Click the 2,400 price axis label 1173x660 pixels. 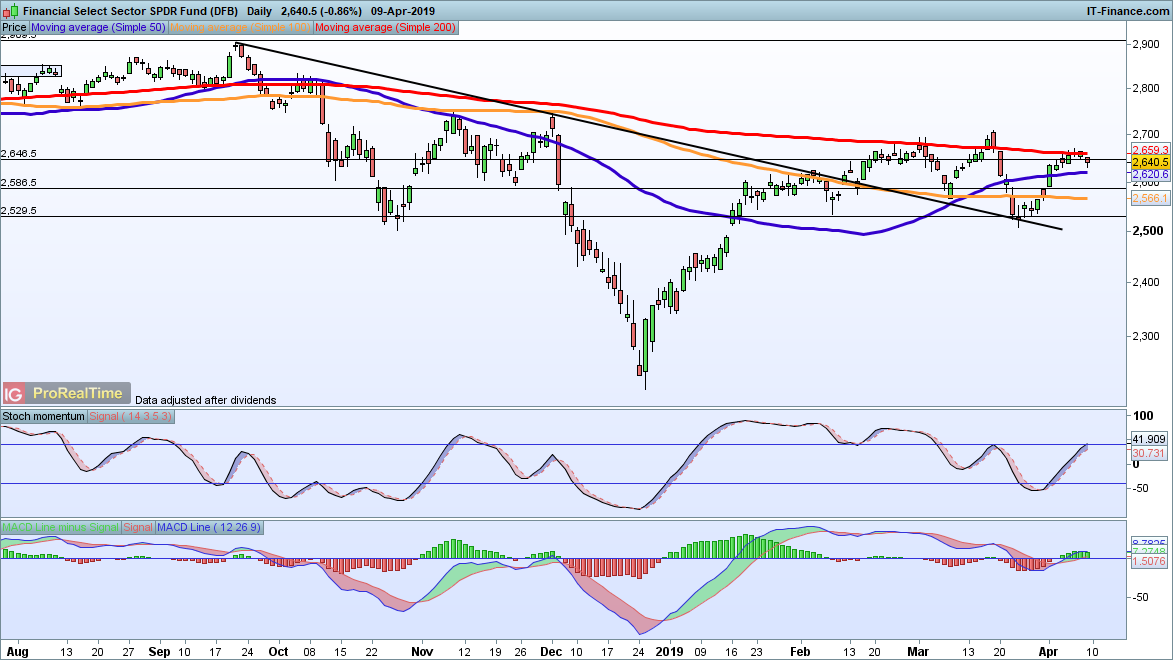1146,283
